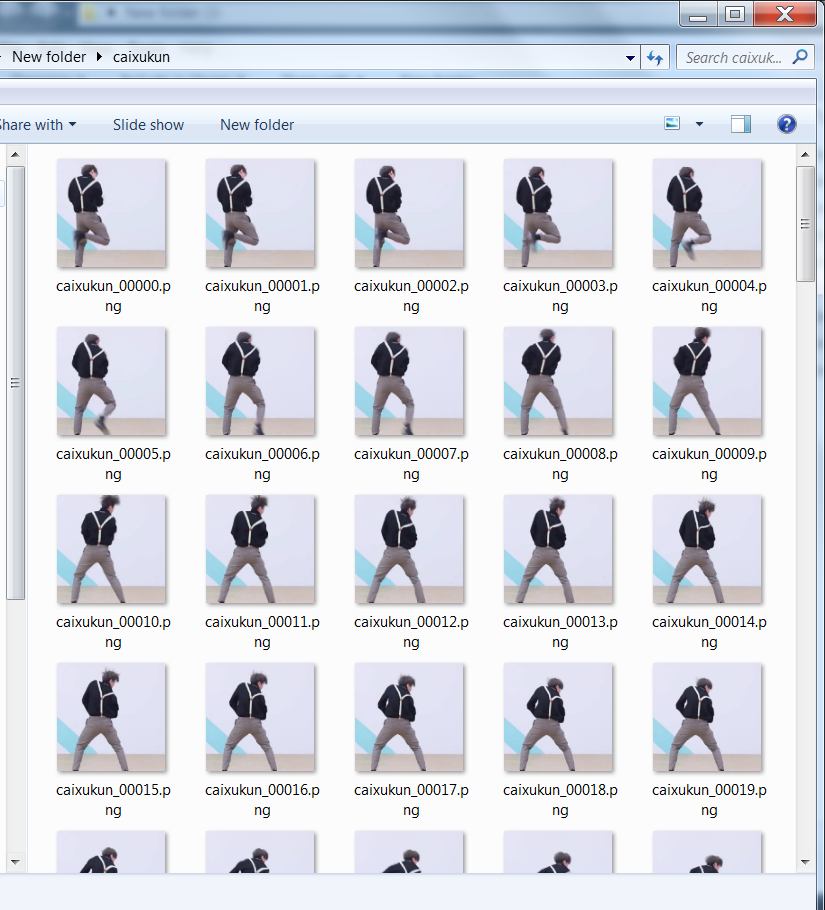Image resolution: width=825 pixels, height=910 pixels.
Task: Open Help via blue question icon
Action: pyautogui.click(x=787, y=124)
